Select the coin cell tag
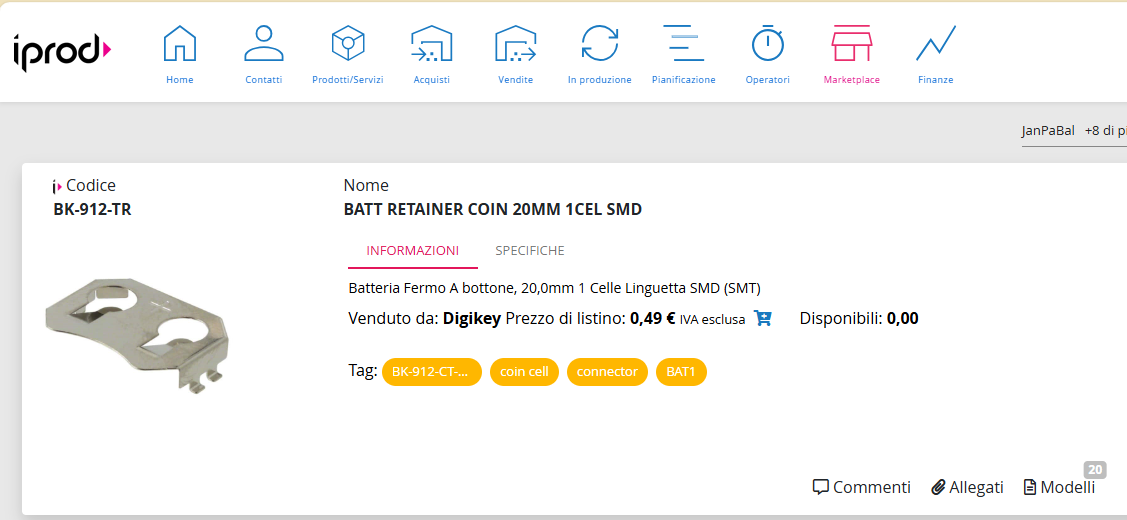The height and width of the screenshot is (520, 1127). (x=524, y=372)
